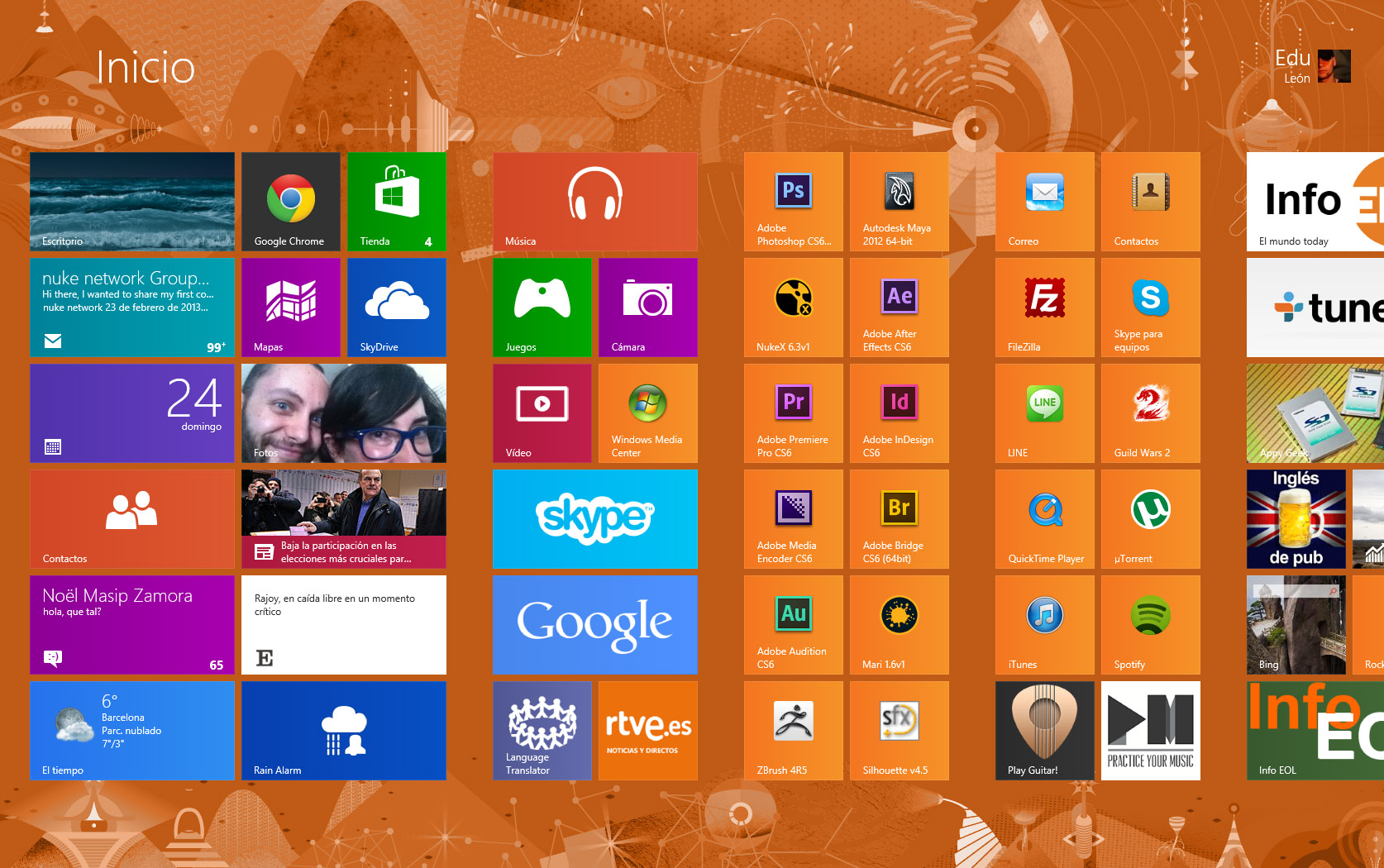1384x868 pixels.
Task: Click the Edu profile picture
Action: click(1334, 66)
